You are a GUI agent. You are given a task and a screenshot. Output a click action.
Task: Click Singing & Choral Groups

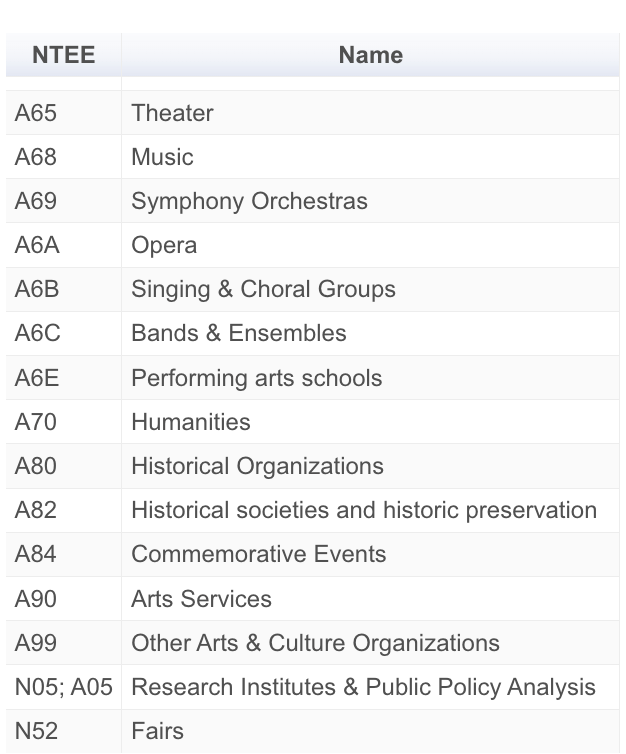(x=263, y=289)
